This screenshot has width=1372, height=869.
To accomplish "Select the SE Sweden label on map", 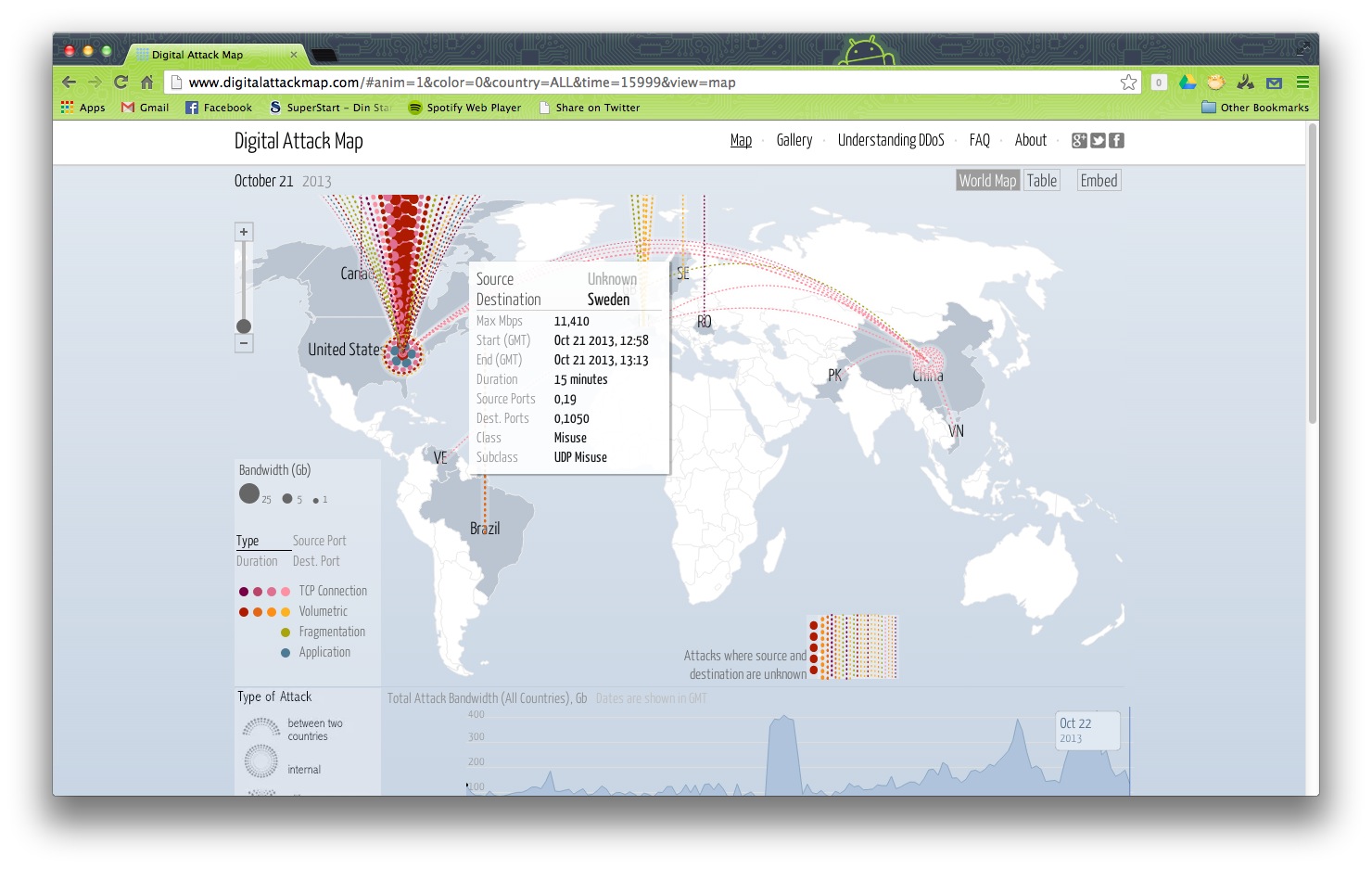I will point(682,274).
